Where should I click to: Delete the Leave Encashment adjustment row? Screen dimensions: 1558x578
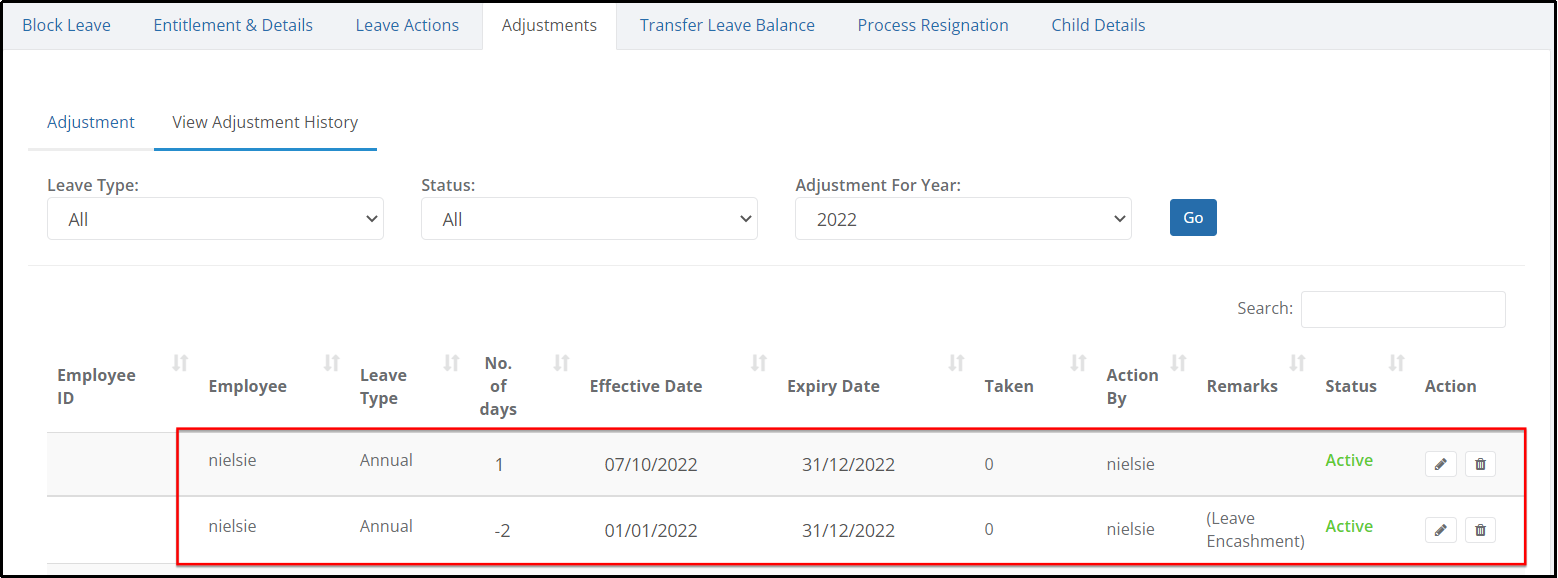click(1480, 530)
